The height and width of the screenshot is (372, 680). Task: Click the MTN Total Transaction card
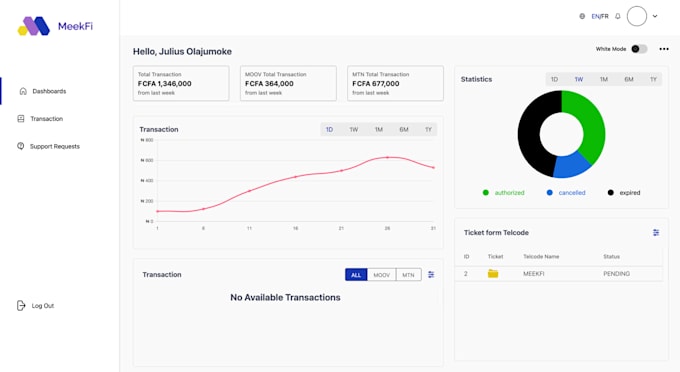[x=396, y=83]
